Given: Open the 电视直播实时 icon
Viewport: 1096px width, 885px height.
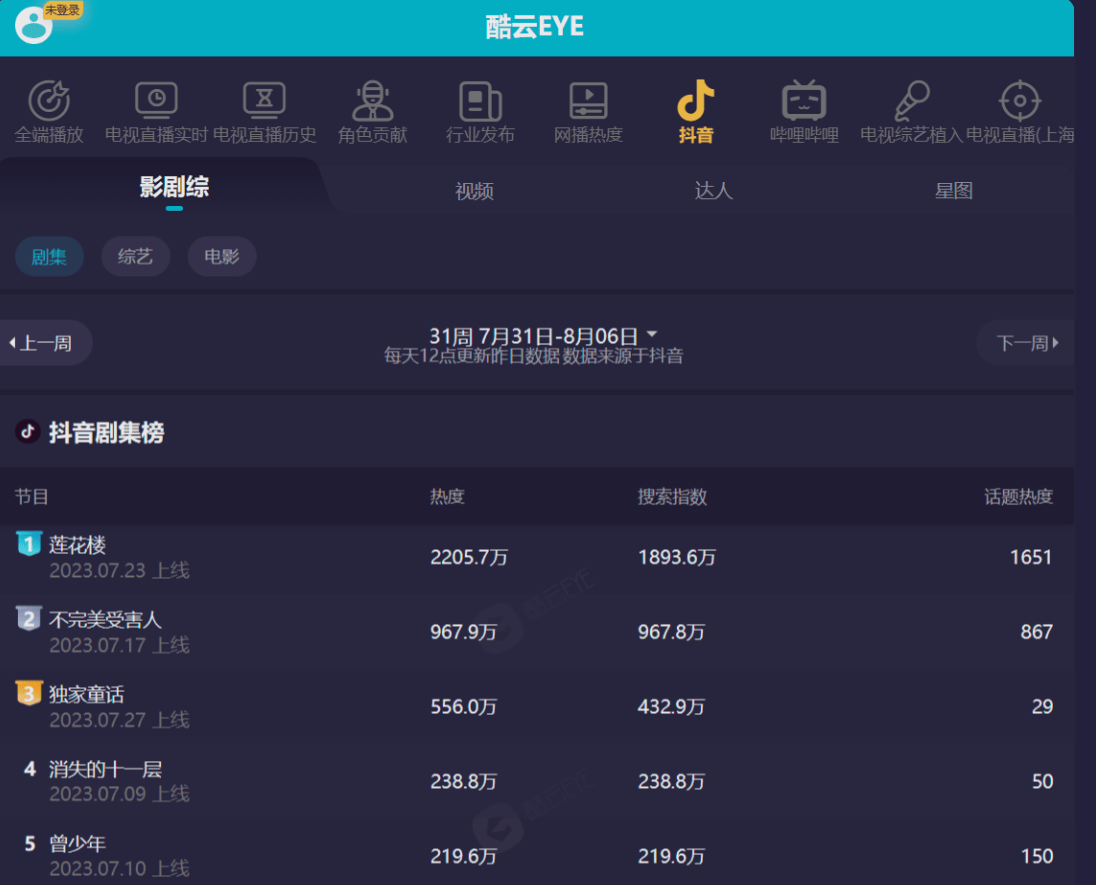Looking at the screenshot, I should pos(156,101).
